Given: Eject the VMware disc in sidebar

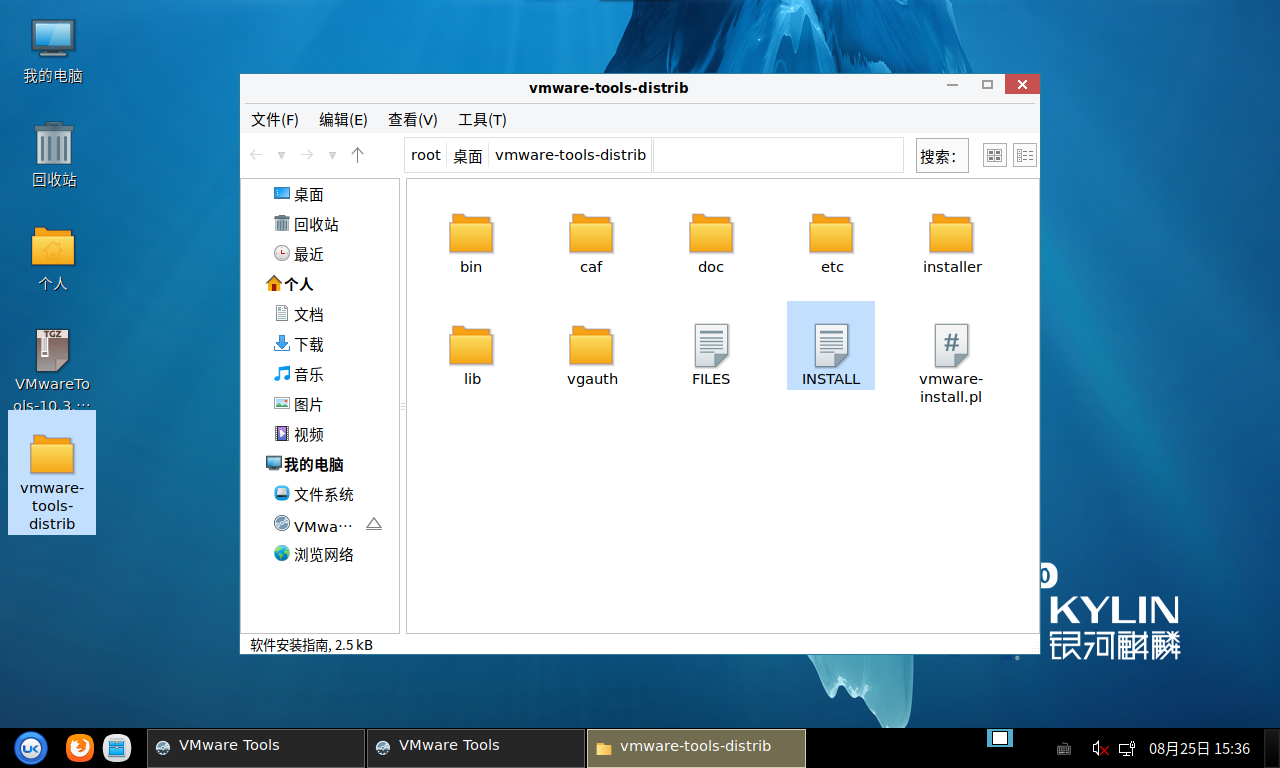Looking at the screenshot, I should pyautogui.click(x=374, y=524).
